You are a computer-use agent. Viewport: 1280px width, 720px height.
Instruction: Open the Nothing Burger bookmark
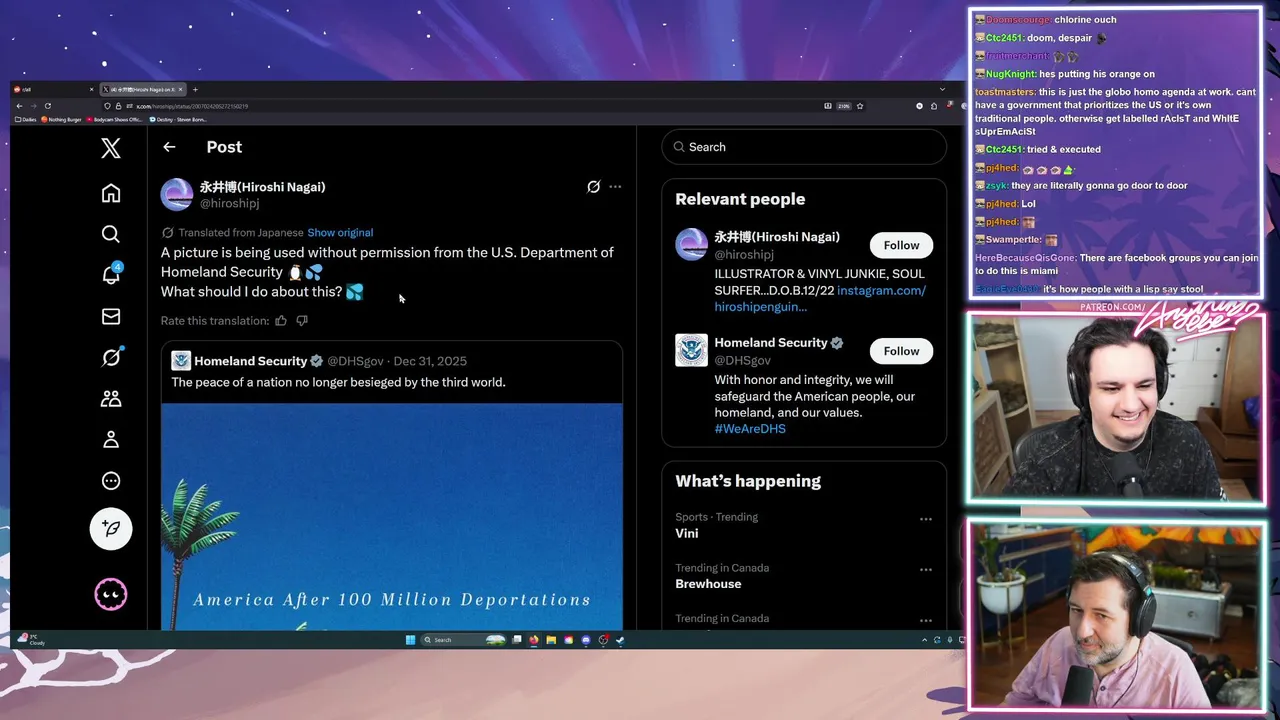[61, 119]
